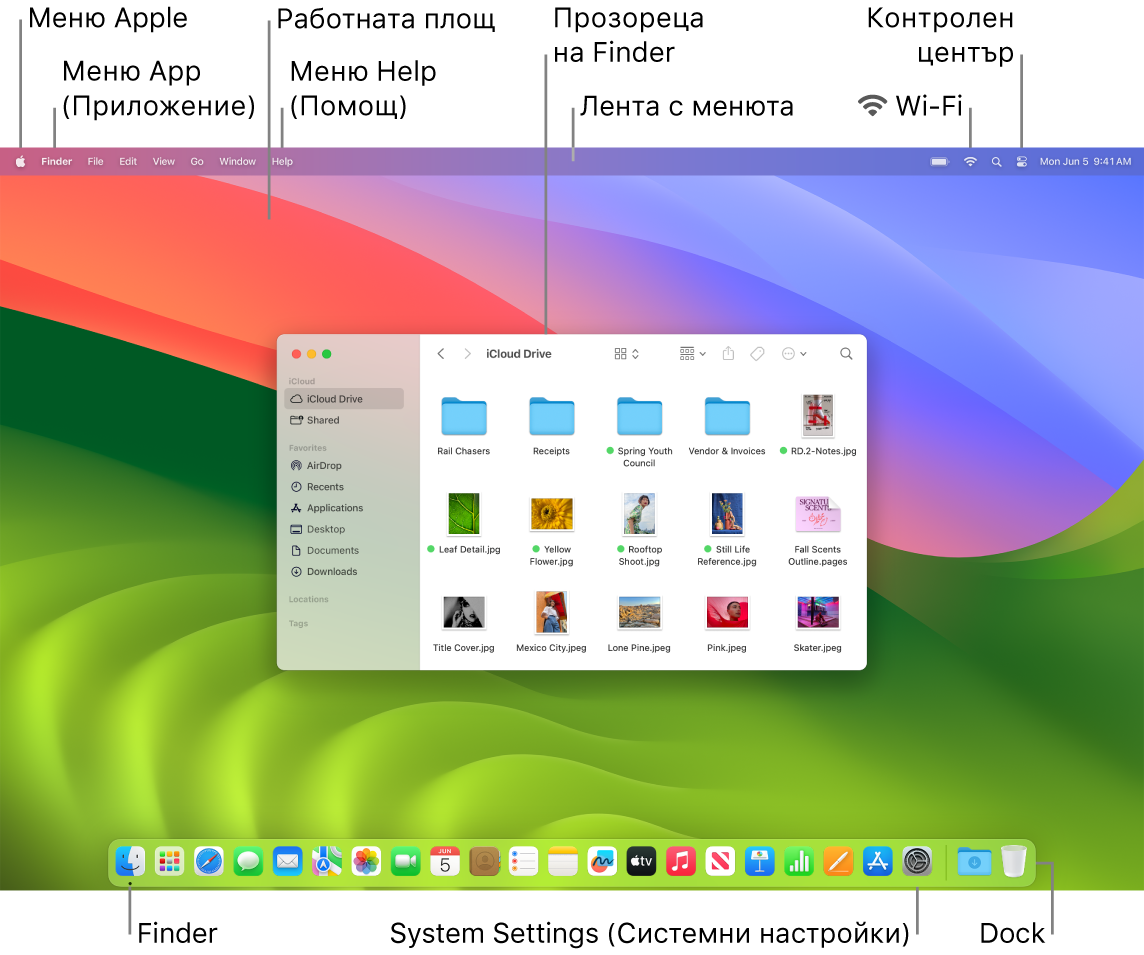The image size is (1144, 955).
Task: Open the More actions ellipsis dropdown
Action: 793,353
